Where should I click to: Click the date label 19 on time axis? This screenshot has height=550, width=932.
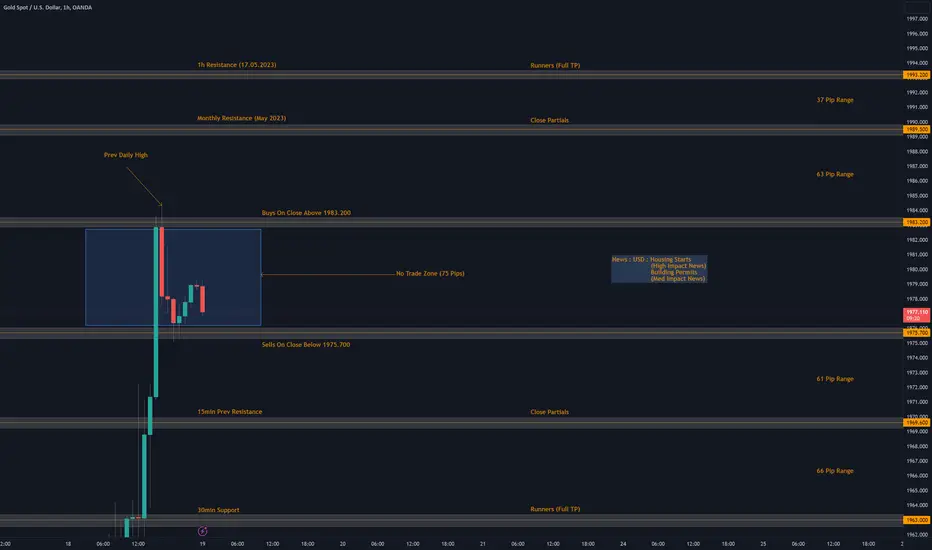pyautogui.click(x=202, y=543)
